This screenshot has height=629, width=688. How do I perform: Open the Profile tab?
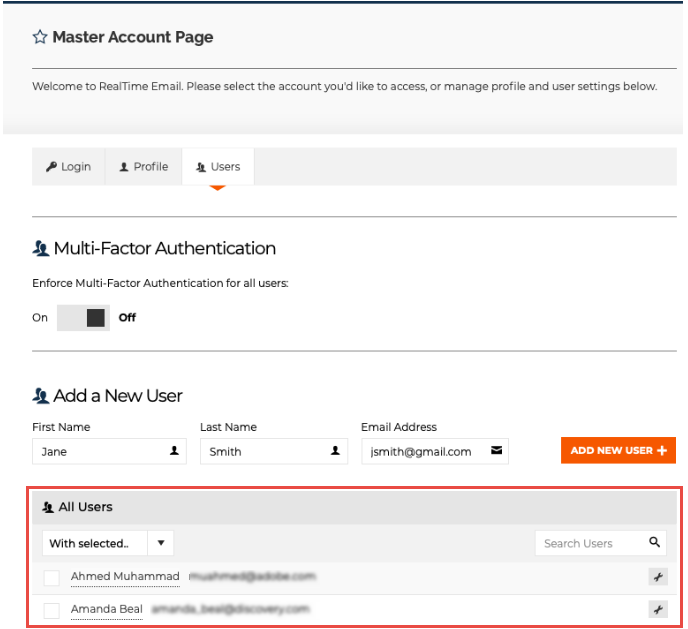tap(144, 167)
